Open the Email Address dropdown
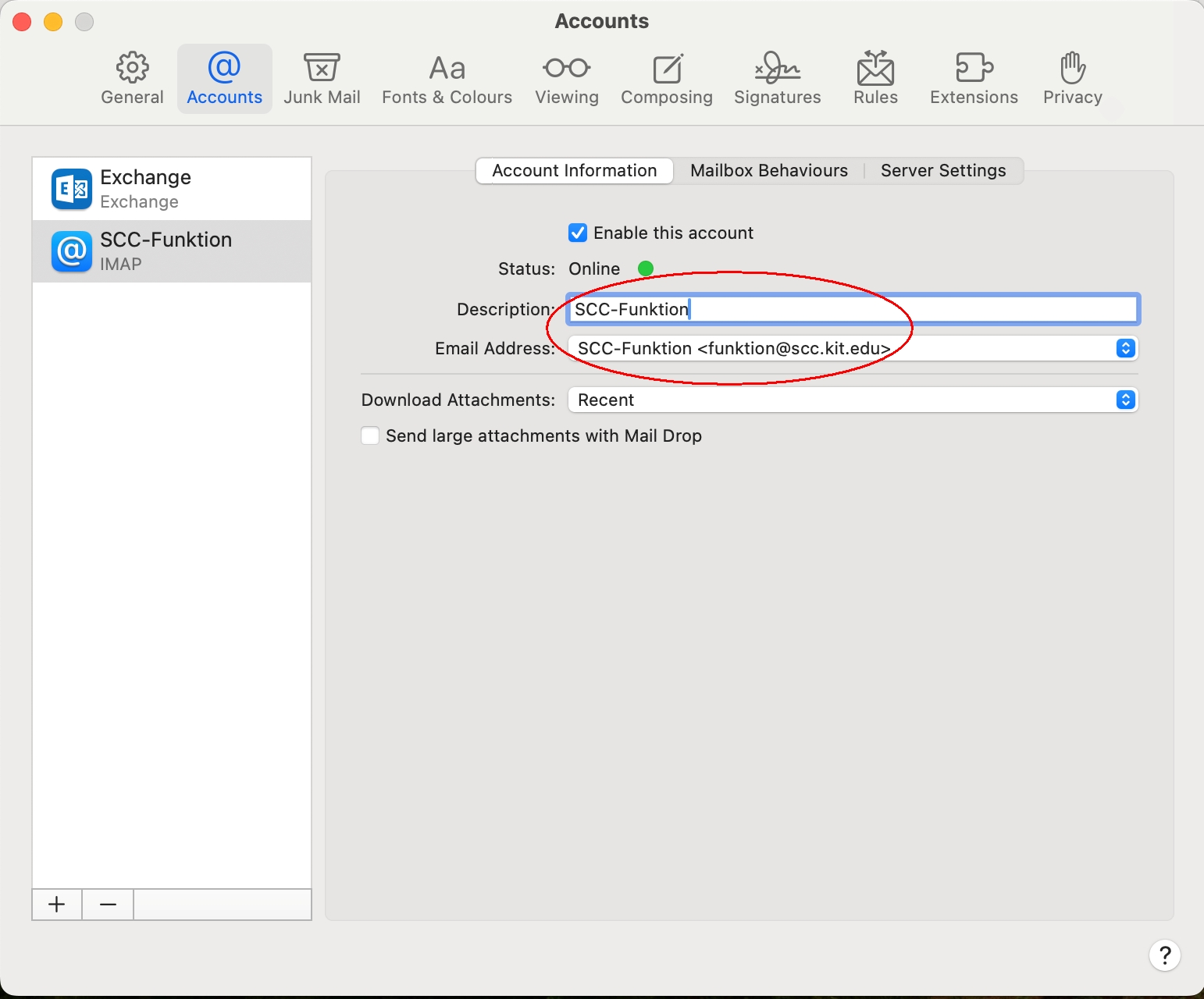The image size is (1204, 999). (x=853, y=348)
